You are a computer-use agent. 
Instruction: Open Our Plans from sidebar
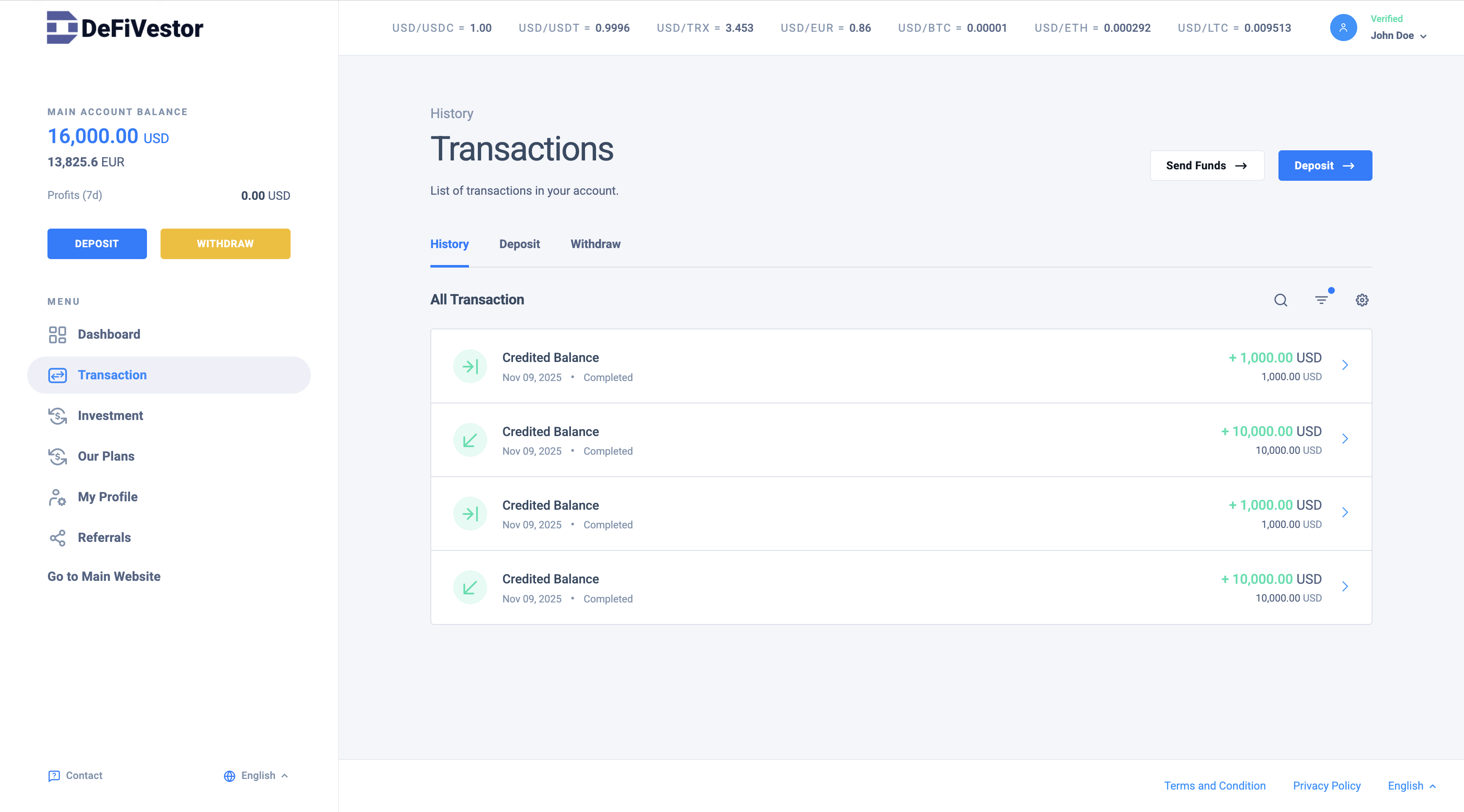tap(106, 456)
